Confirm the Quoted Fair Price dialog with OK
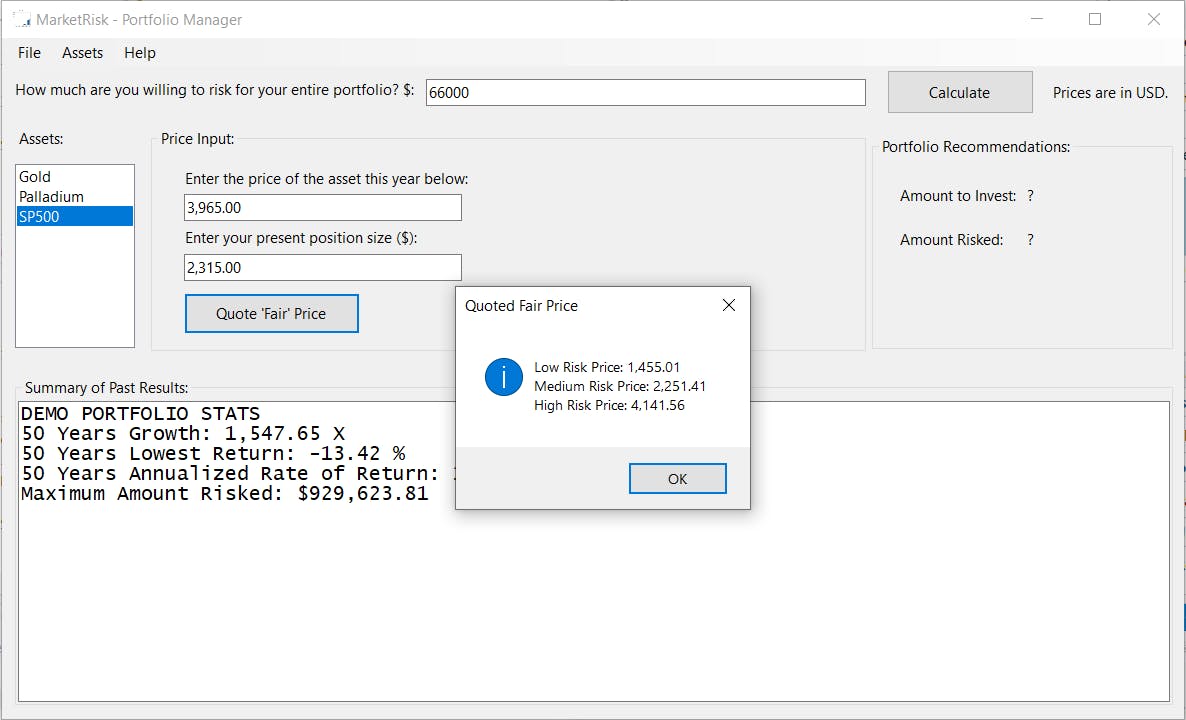Image resolution: width=1186 pixels, height=720 pixels. pos(678,479)
